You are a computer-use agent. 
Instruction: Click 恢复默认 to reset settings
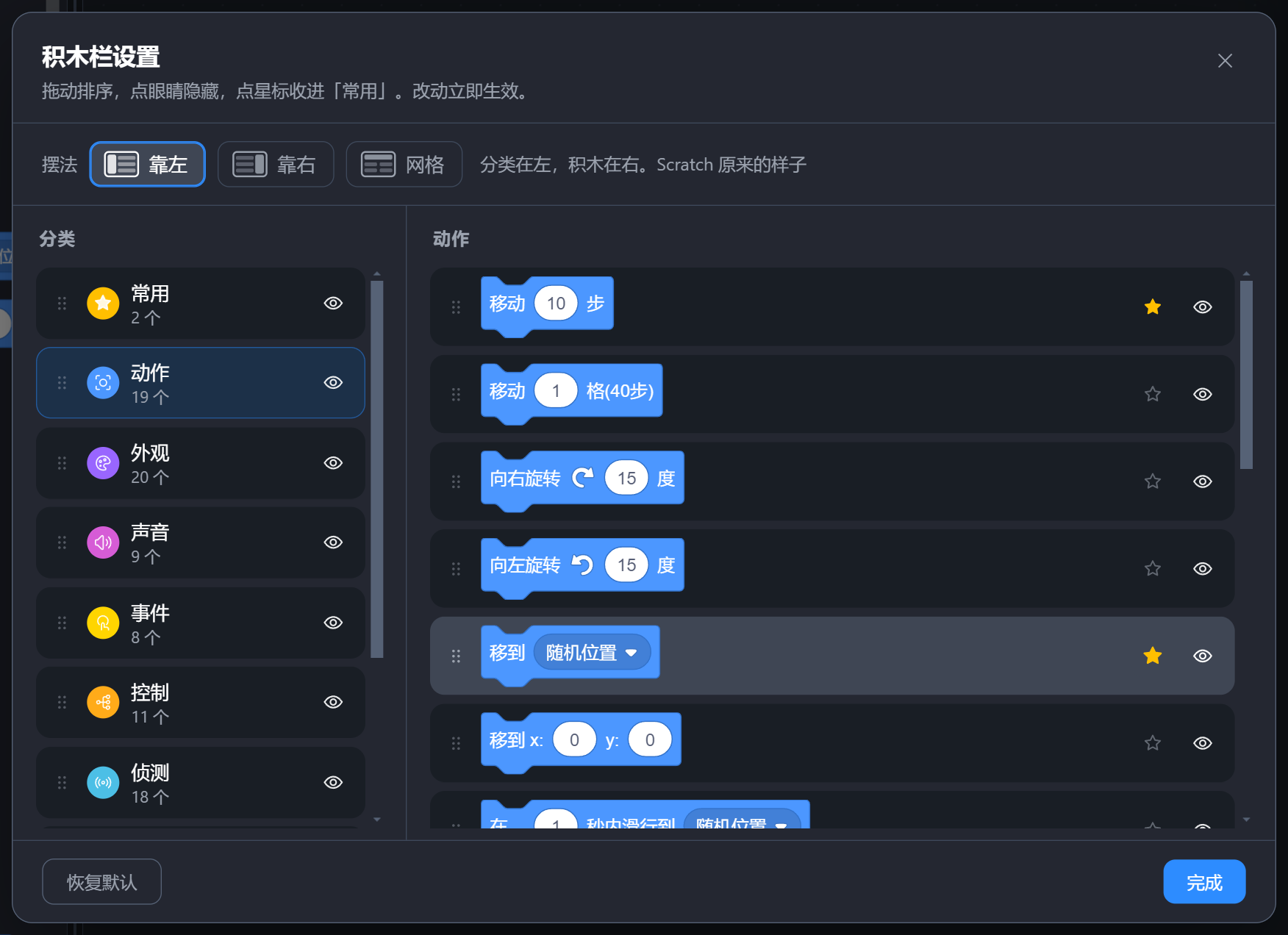click(101, 882)
